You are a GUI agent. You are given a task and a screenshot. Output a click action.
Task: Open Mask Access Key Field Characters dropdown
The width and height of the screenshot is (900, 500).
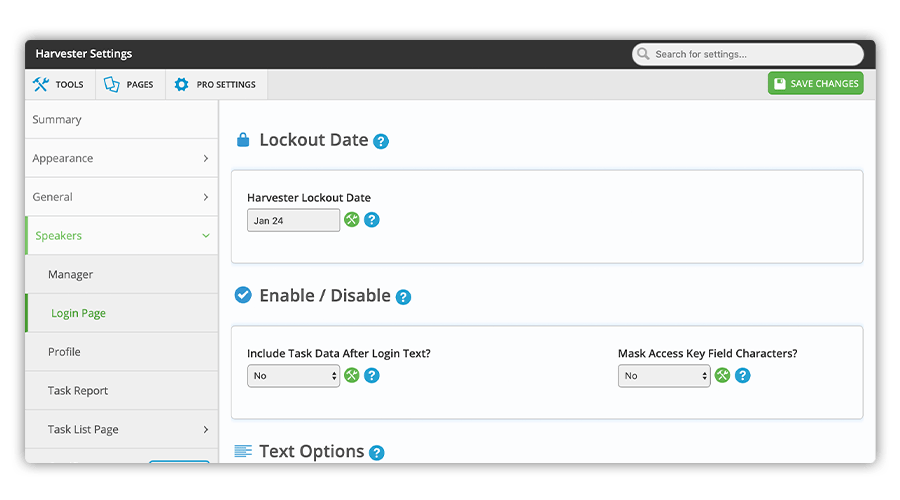coord(664,376)
